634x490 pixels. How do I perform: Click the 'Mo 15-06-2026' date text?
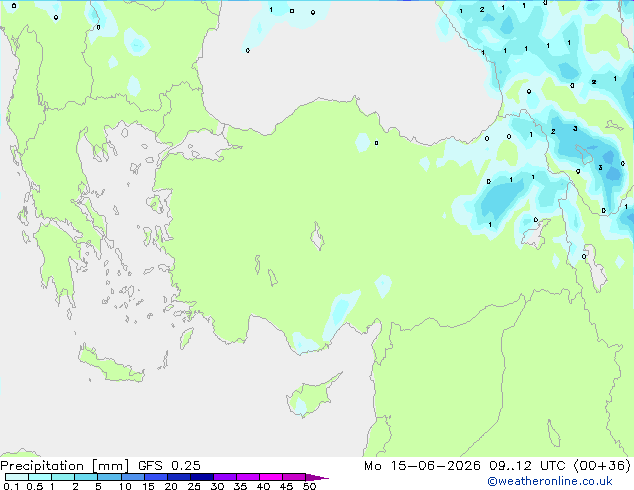coord(422,466)
